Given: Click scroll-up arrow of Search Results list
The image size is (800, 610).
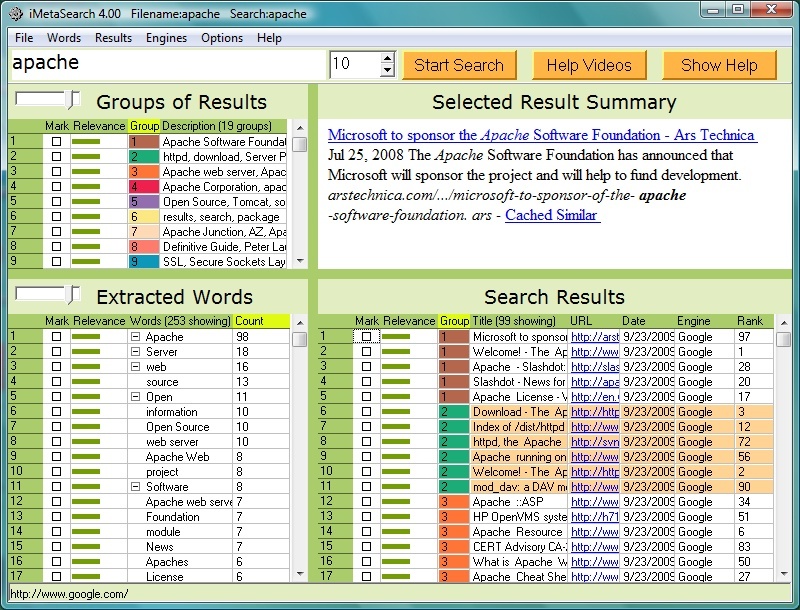Looking at the screenshot, I should pyautogui.click(x=784, y=323).
